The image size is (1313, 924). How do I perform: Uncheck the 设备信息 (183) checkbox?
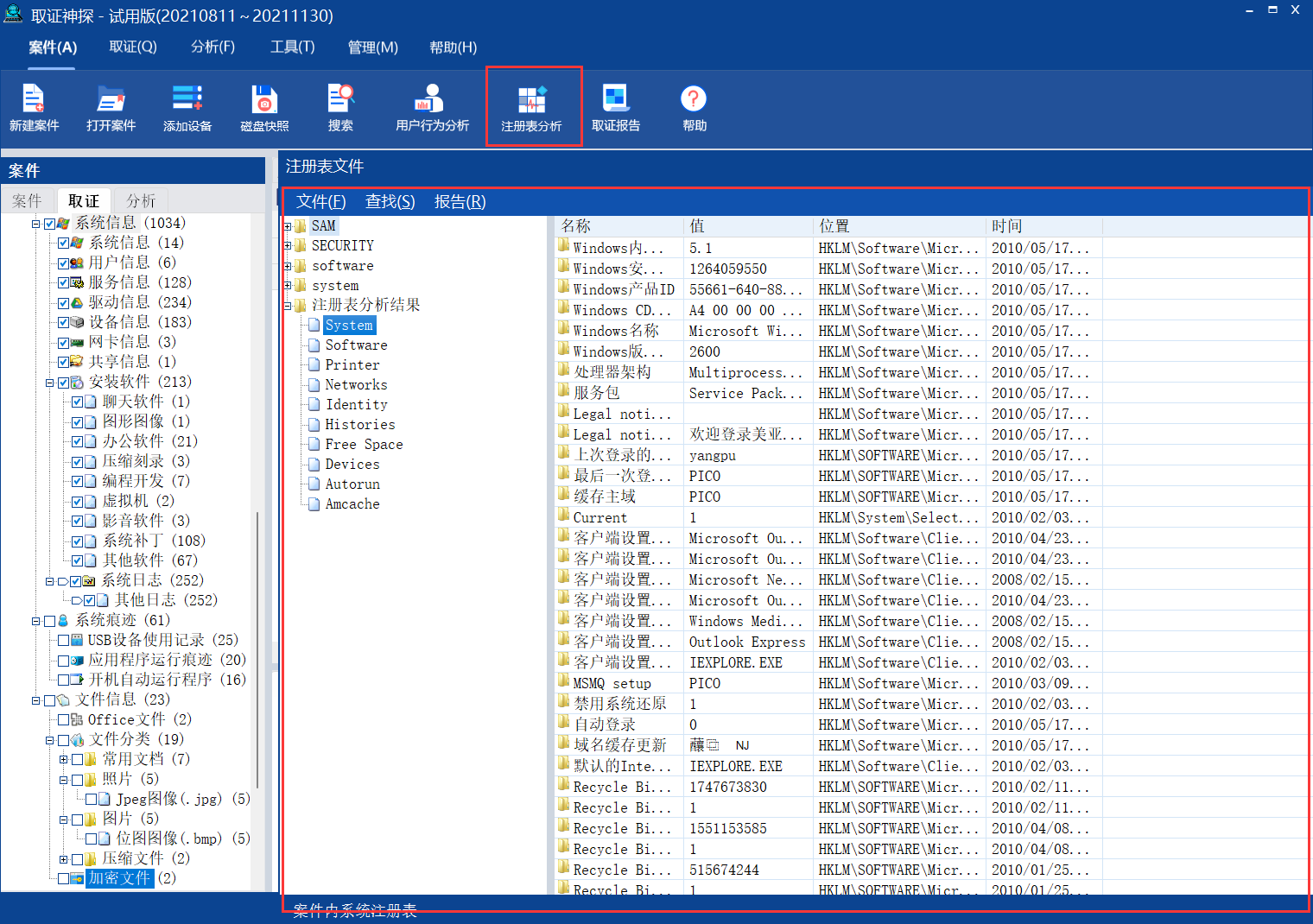pyautogui.click(x=63, y=323)
